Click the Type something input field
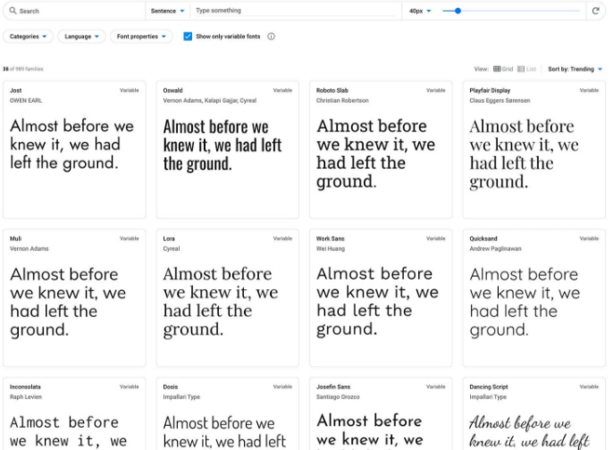 point(295,11)
